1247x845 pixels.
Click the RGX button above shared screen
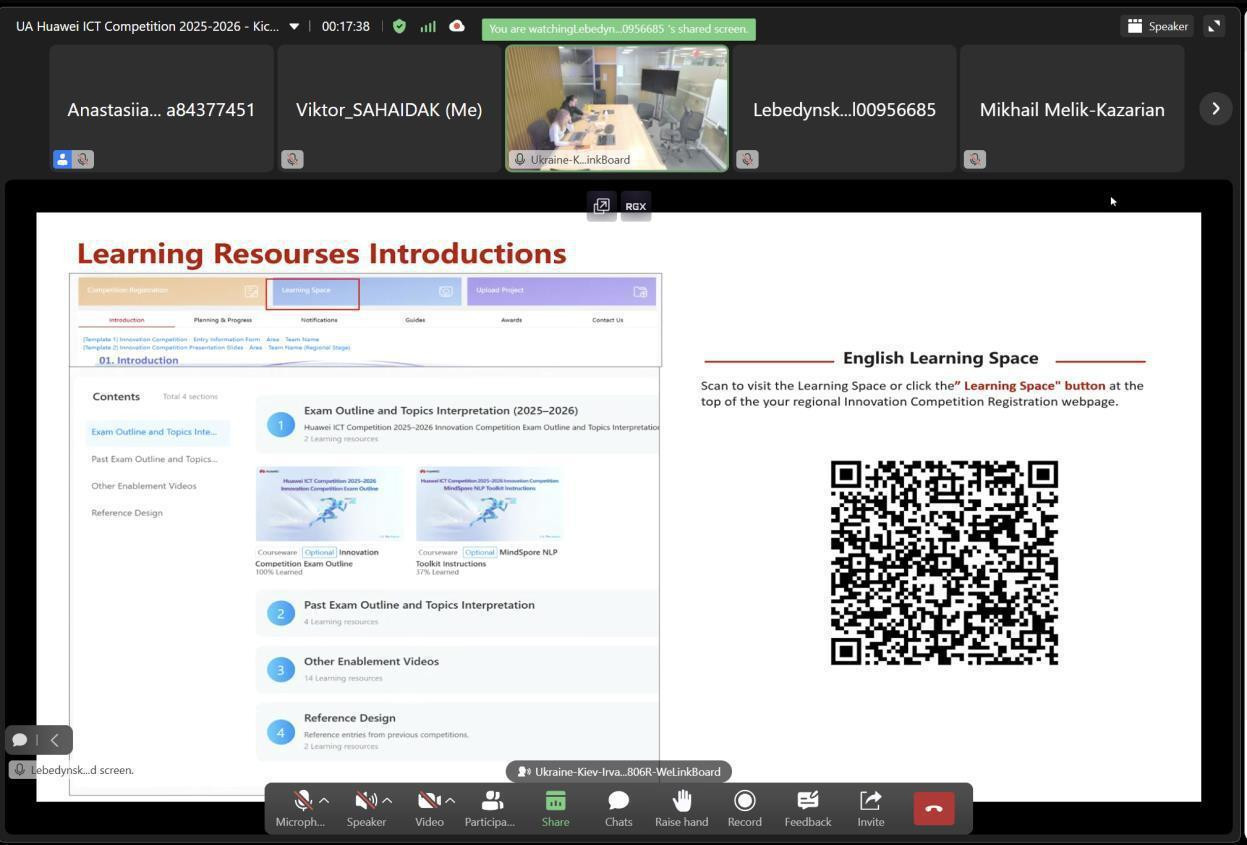(x=636, y=206)
